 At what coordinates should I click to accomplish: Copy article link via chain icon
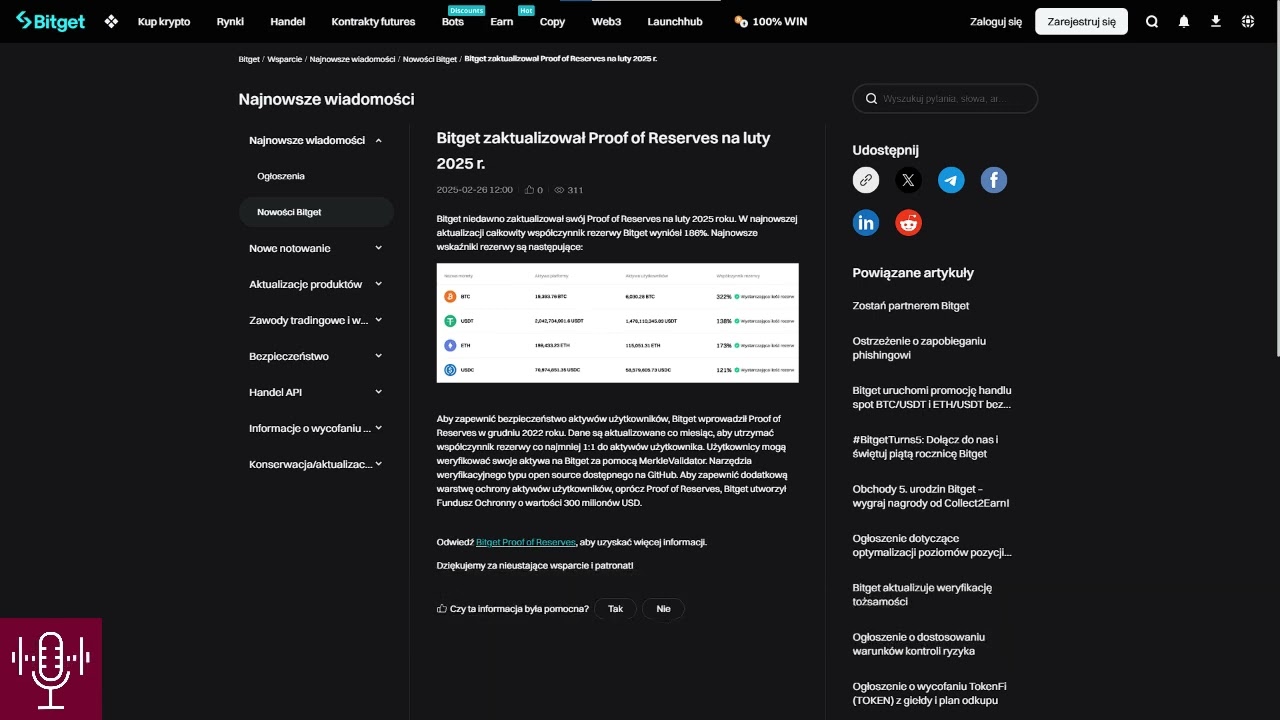coord(866,180)
